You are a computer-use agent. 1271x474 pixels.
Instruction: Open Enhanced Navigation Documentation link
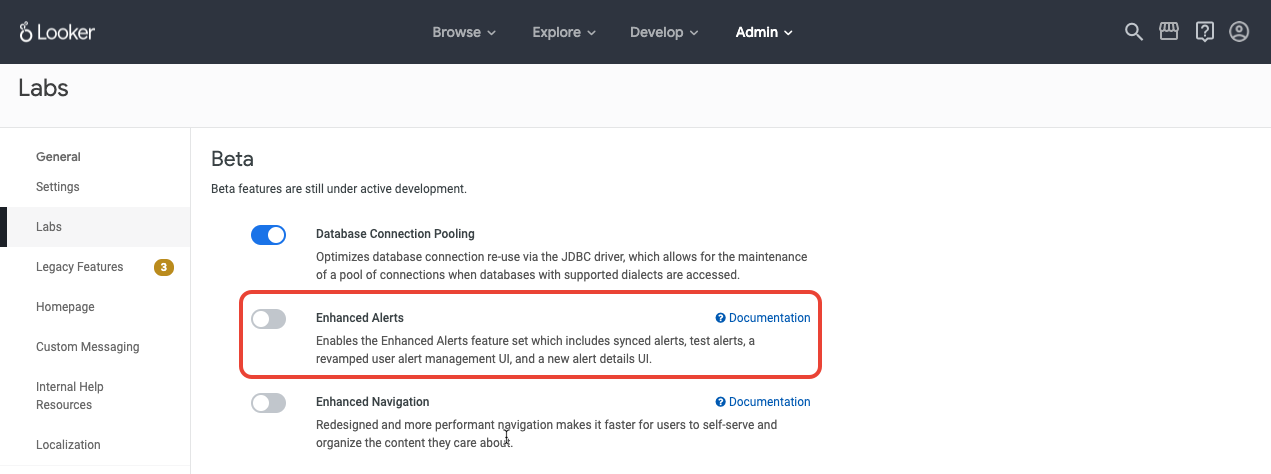pyautogui.click(x=769, y=402)
